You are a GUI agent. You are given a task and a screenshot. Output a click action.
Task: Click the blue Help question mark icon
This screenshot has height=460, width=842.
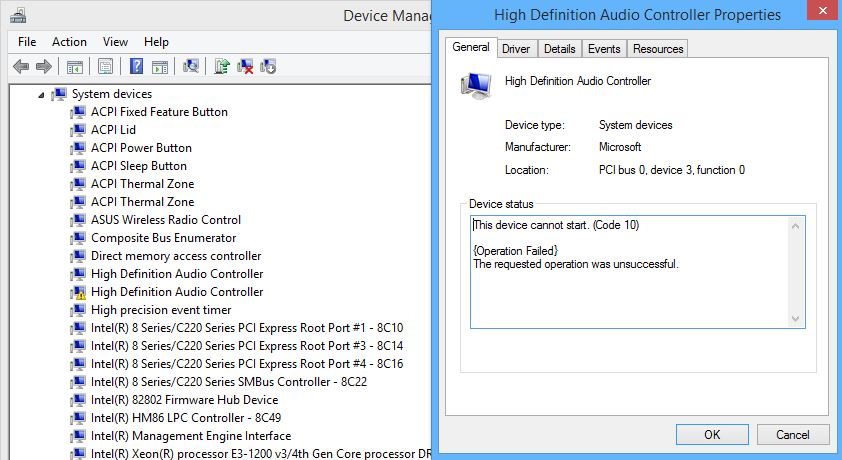[136, 67]
